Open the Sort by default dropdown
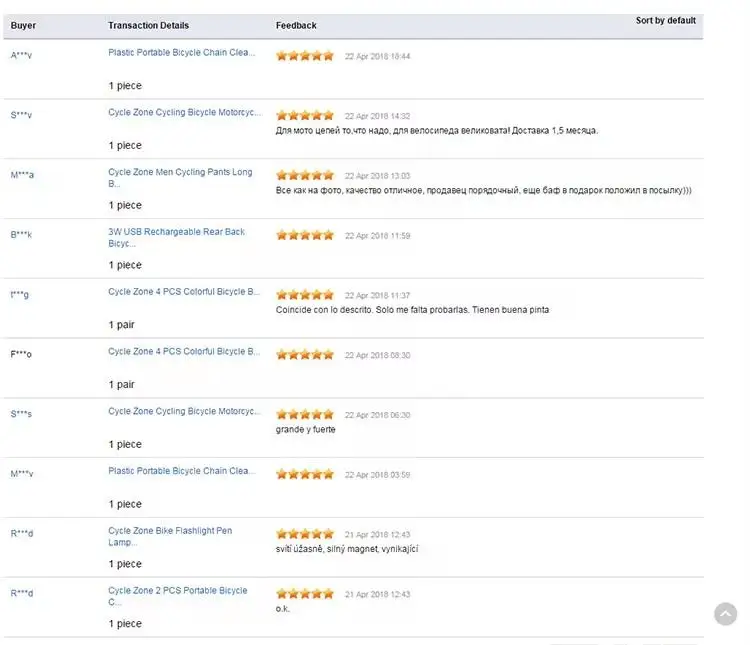 pyautogui.click(x=665, y=21)
